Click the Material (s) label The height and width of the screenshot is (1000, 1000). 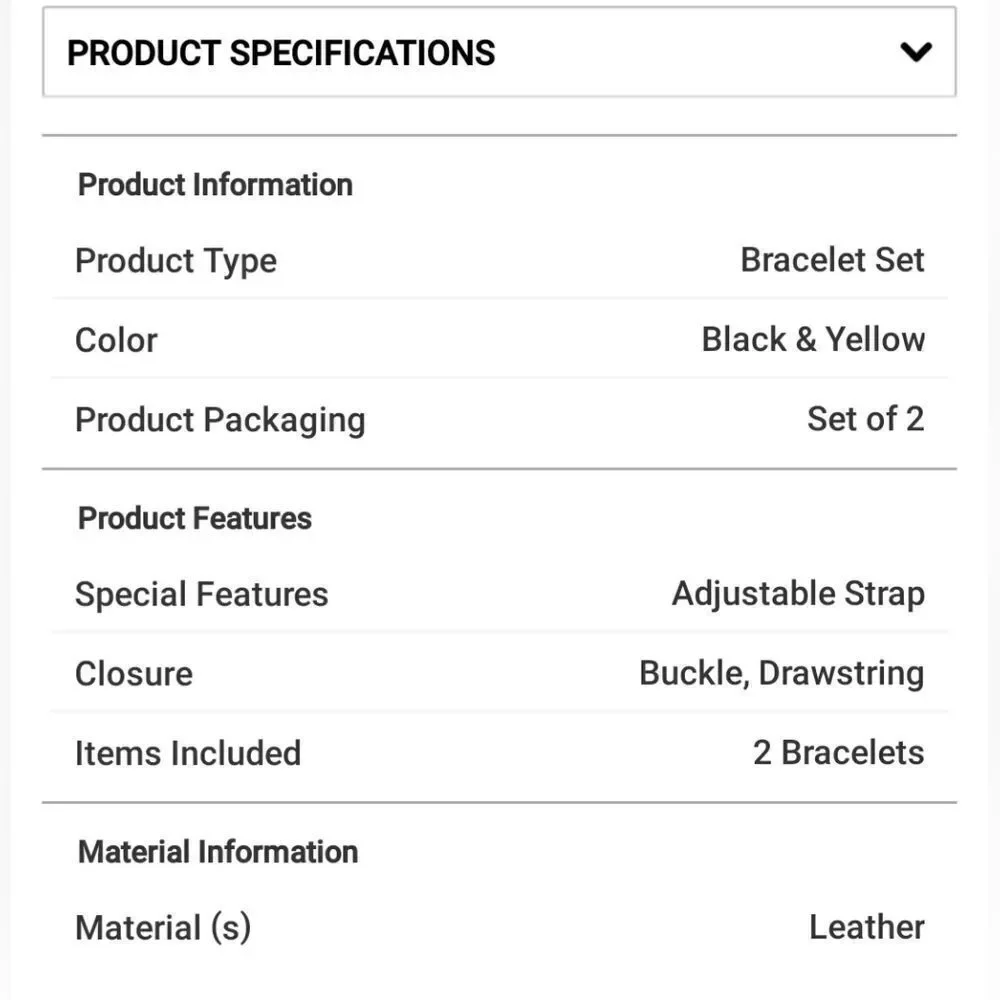point(163,928)
